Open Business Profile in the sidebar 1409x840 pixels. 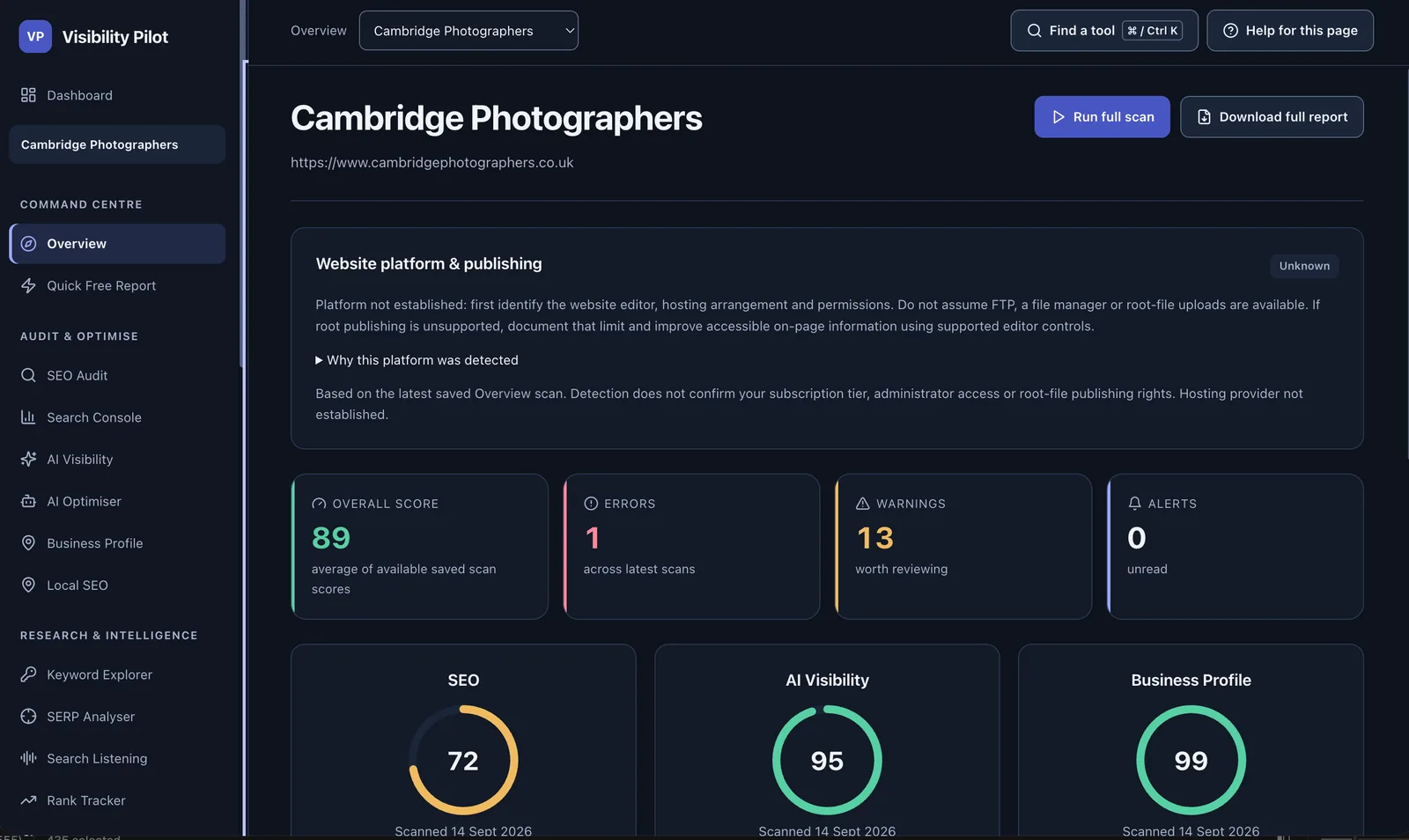coord(117,543)
